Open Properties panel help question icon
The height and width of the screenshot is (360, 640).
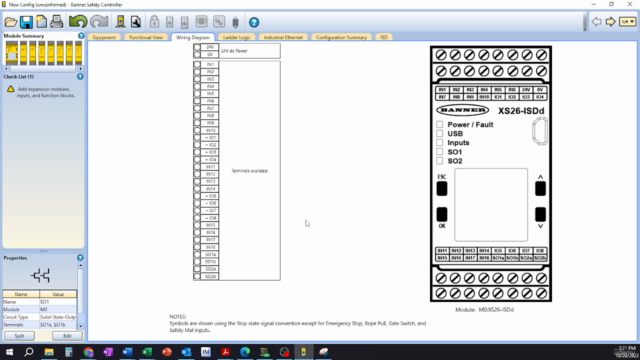click(80, 258)
